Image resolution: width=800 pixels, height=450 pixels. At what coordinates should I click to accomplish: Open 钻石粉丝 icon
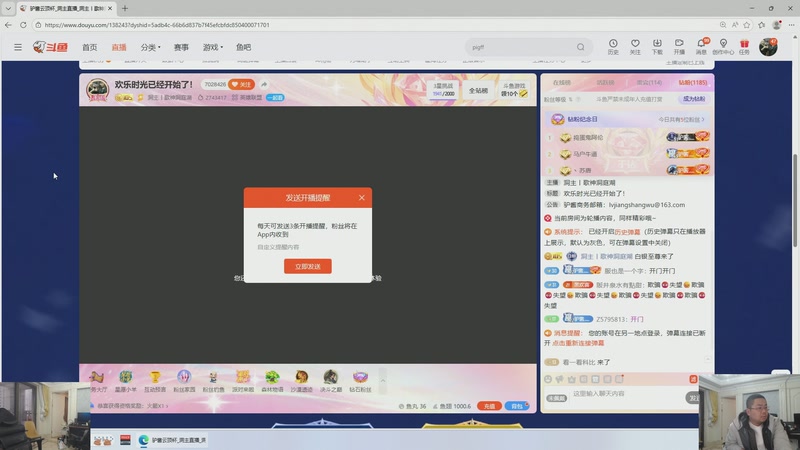(360, 381)
